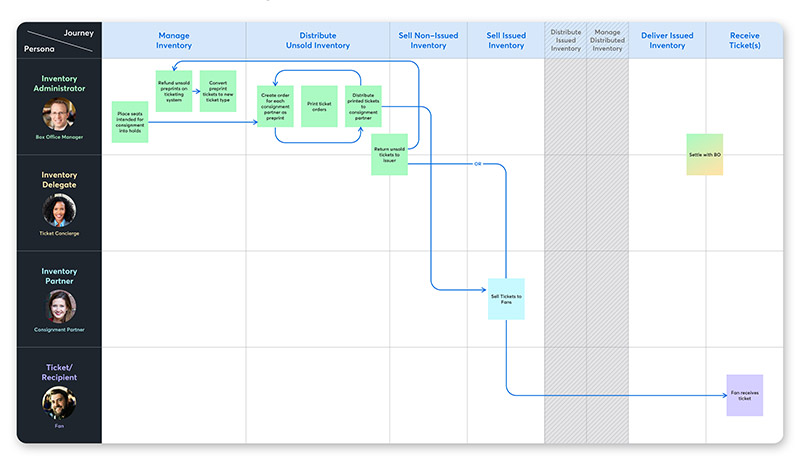Select the Consignment Partner avatar
The width and height of the screenshot is (800, 460).
pyautogui.click(x=59, y=306)
